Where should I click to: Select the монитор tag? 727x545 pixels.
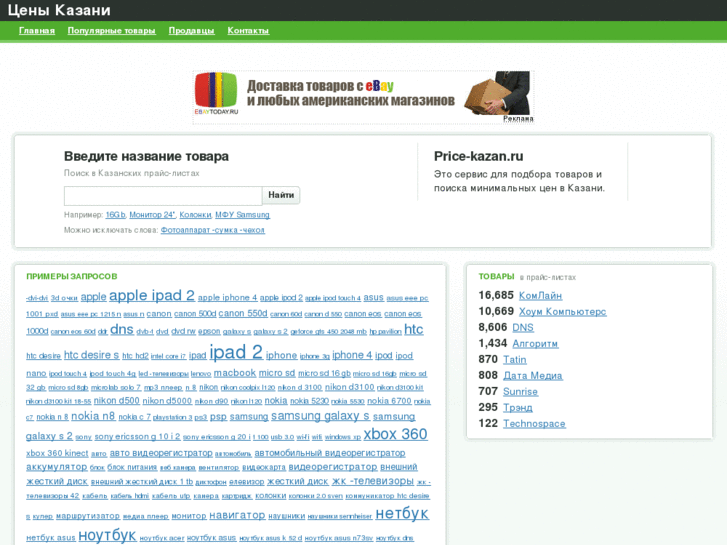point(189,516)
